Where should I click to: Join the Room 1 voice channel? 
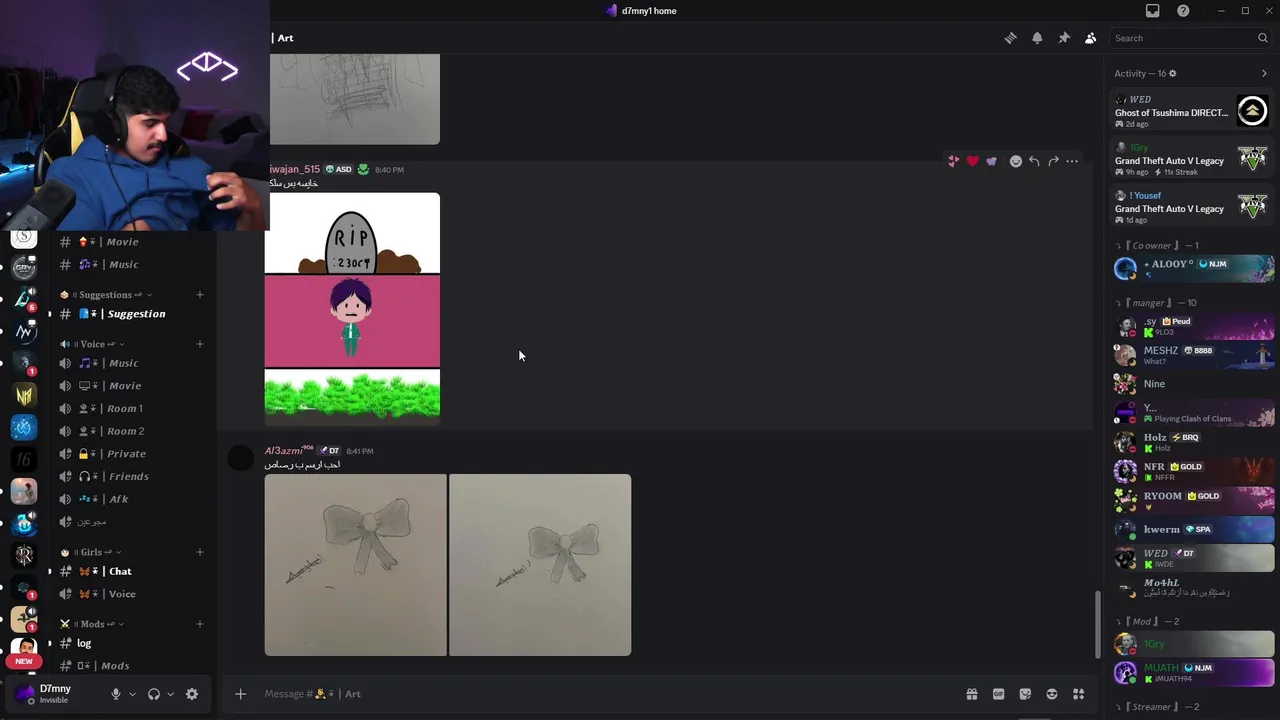[131, 408]
